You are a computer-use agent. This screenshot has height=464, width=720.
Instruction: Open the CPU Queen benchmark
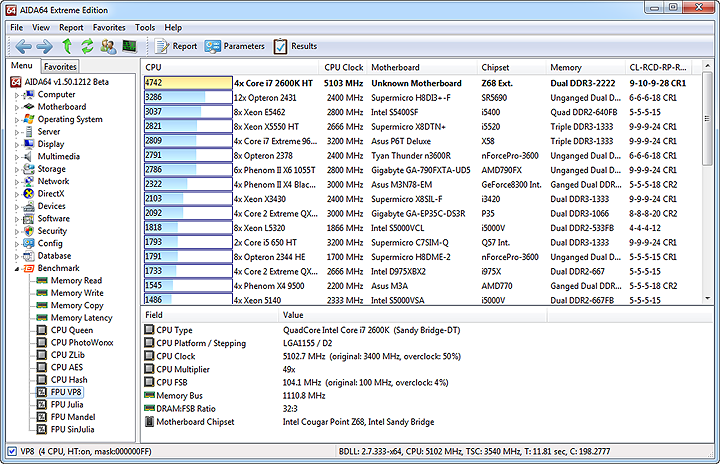(x=72, y=330)
